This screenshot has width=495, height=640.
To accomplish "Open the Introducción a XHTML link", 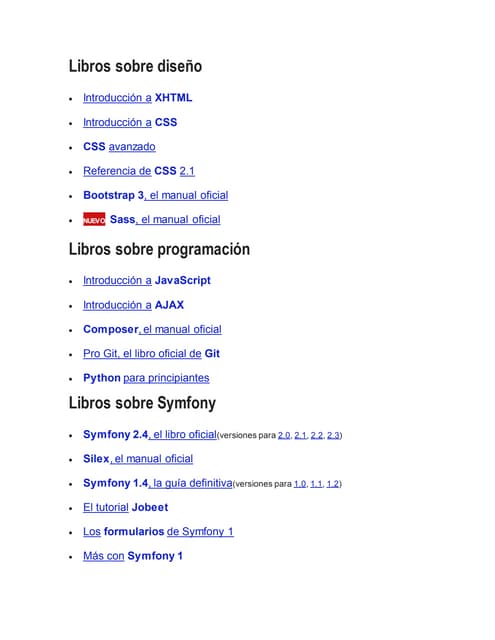I will (138, 98).
